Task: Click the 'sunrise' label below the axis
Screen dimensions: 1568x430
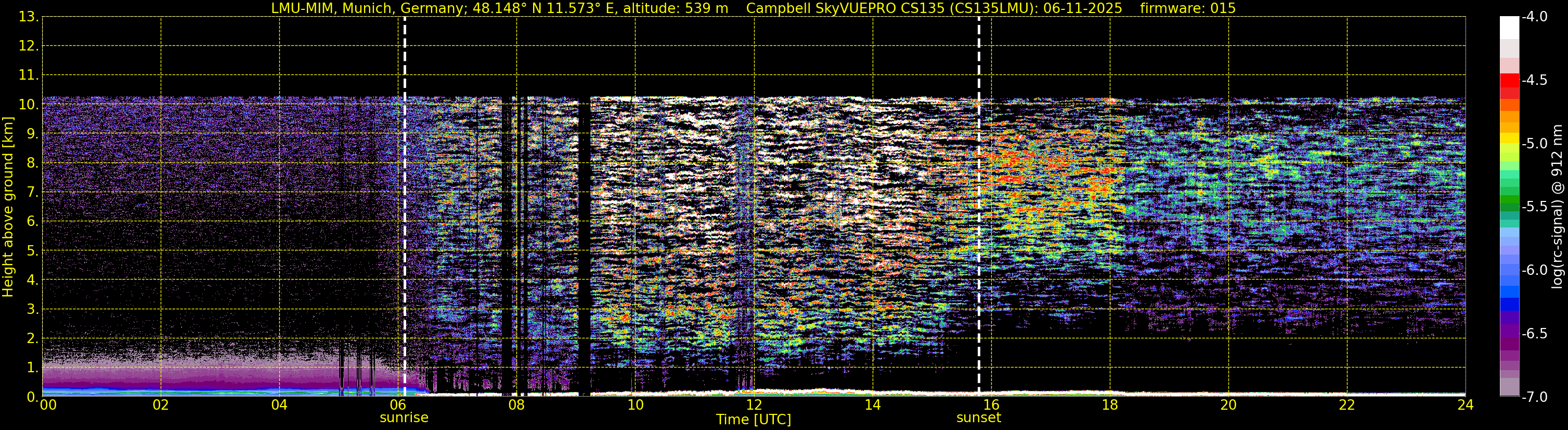Action: click(x=404, y=418)
